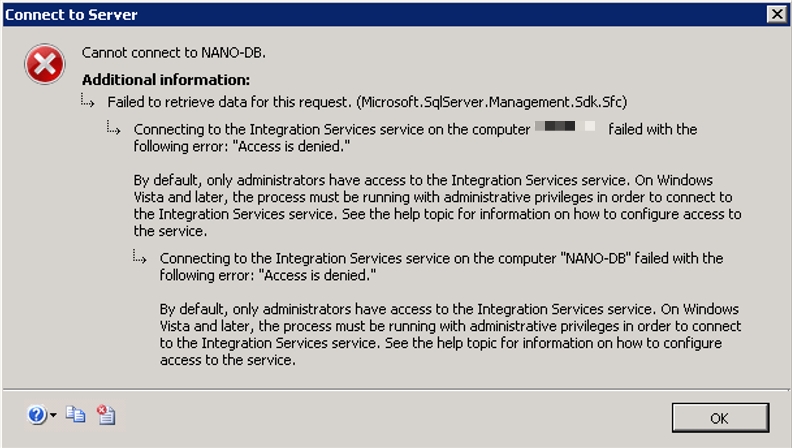
Task: Click the Show technical details icon
Action: point(106,415)
